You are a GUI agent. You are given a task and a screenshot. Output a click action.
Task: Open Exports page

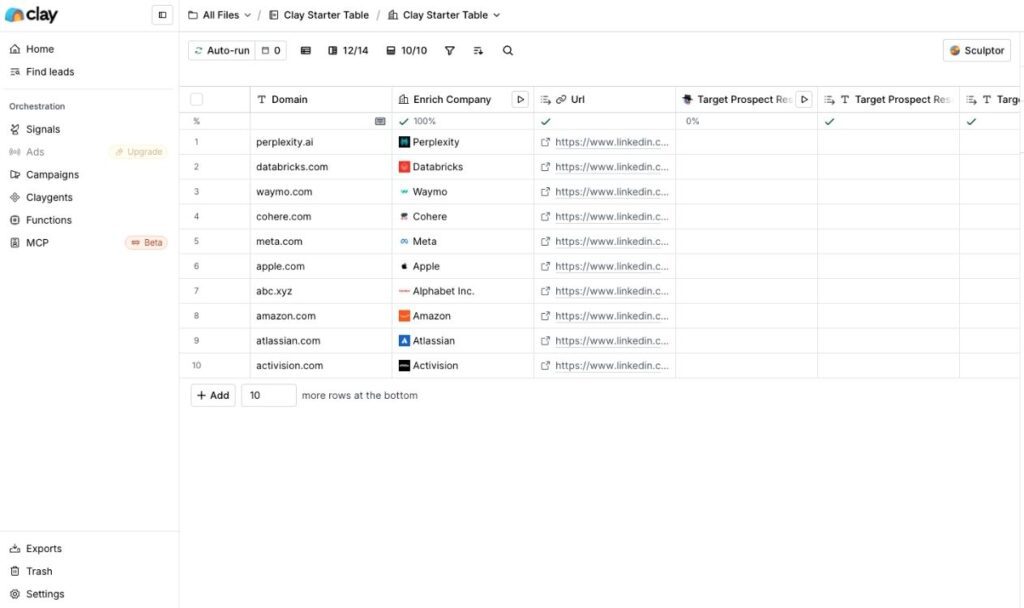44,549
